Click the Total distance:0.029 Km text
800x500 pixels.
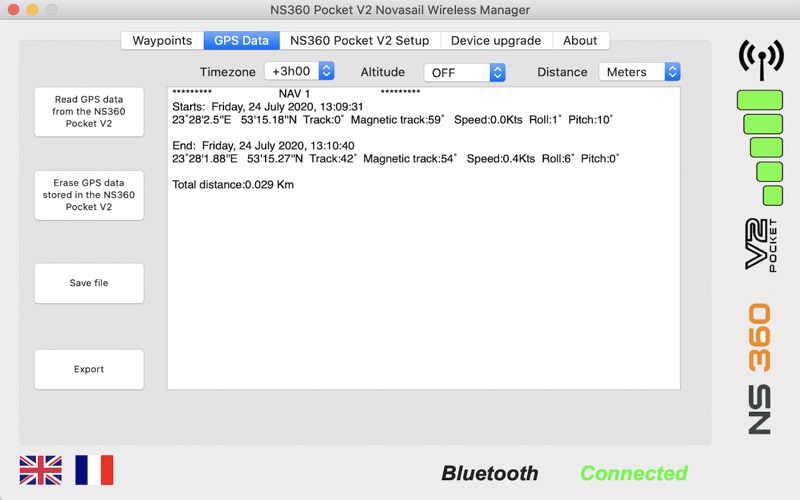click(233, 185)
